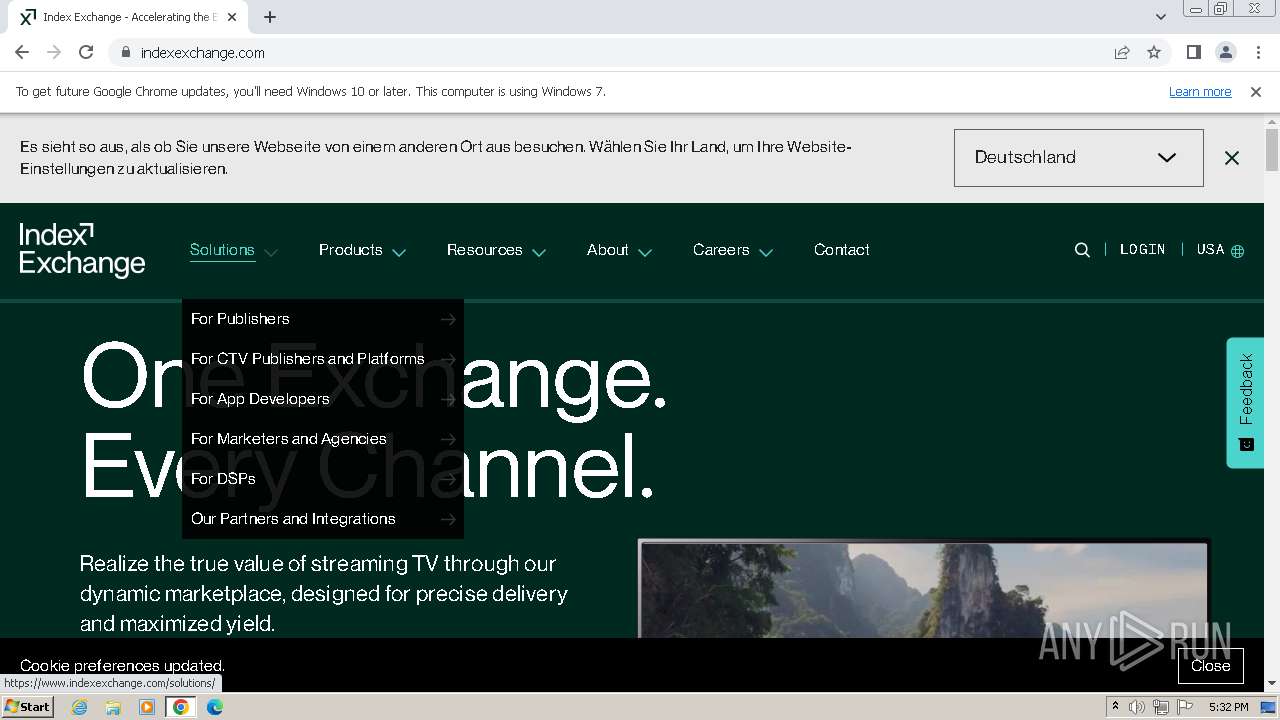Open Chrome profile avatar
Screen dimensions: 1280x720
[1225, 52]
